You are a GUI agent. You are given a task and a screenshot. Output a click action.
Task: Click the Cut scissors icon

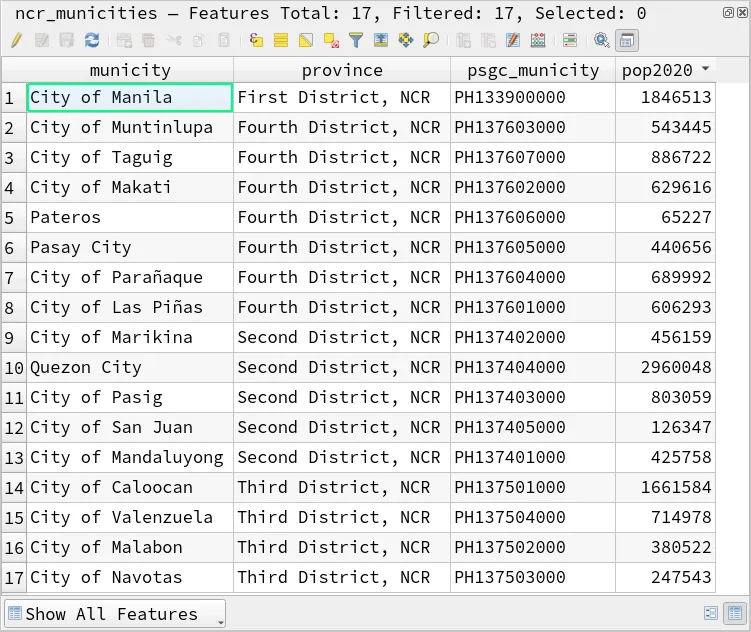coord(174,40)
